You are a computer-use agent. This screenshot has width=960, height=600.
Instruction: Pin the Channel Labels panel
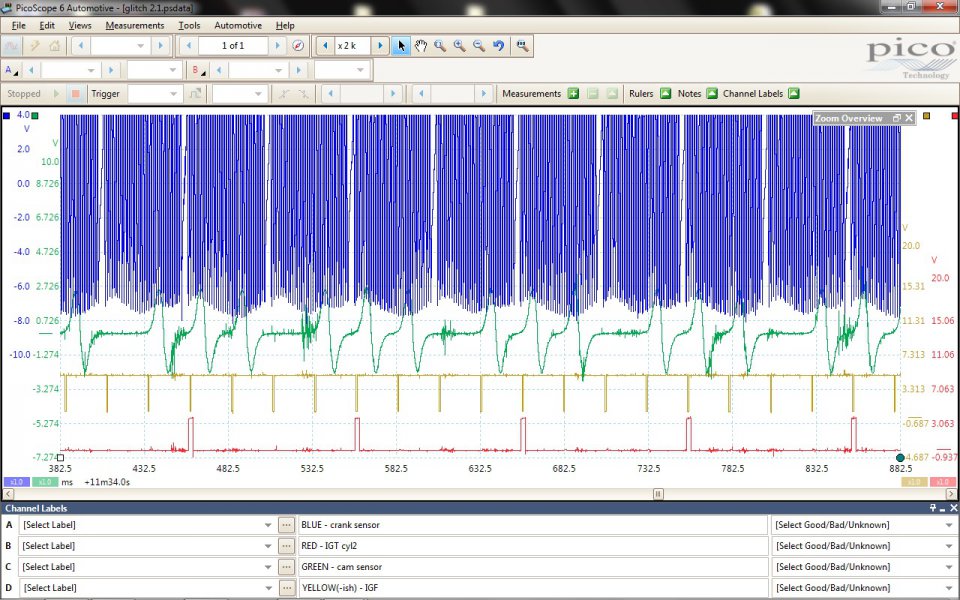(933, 508)
